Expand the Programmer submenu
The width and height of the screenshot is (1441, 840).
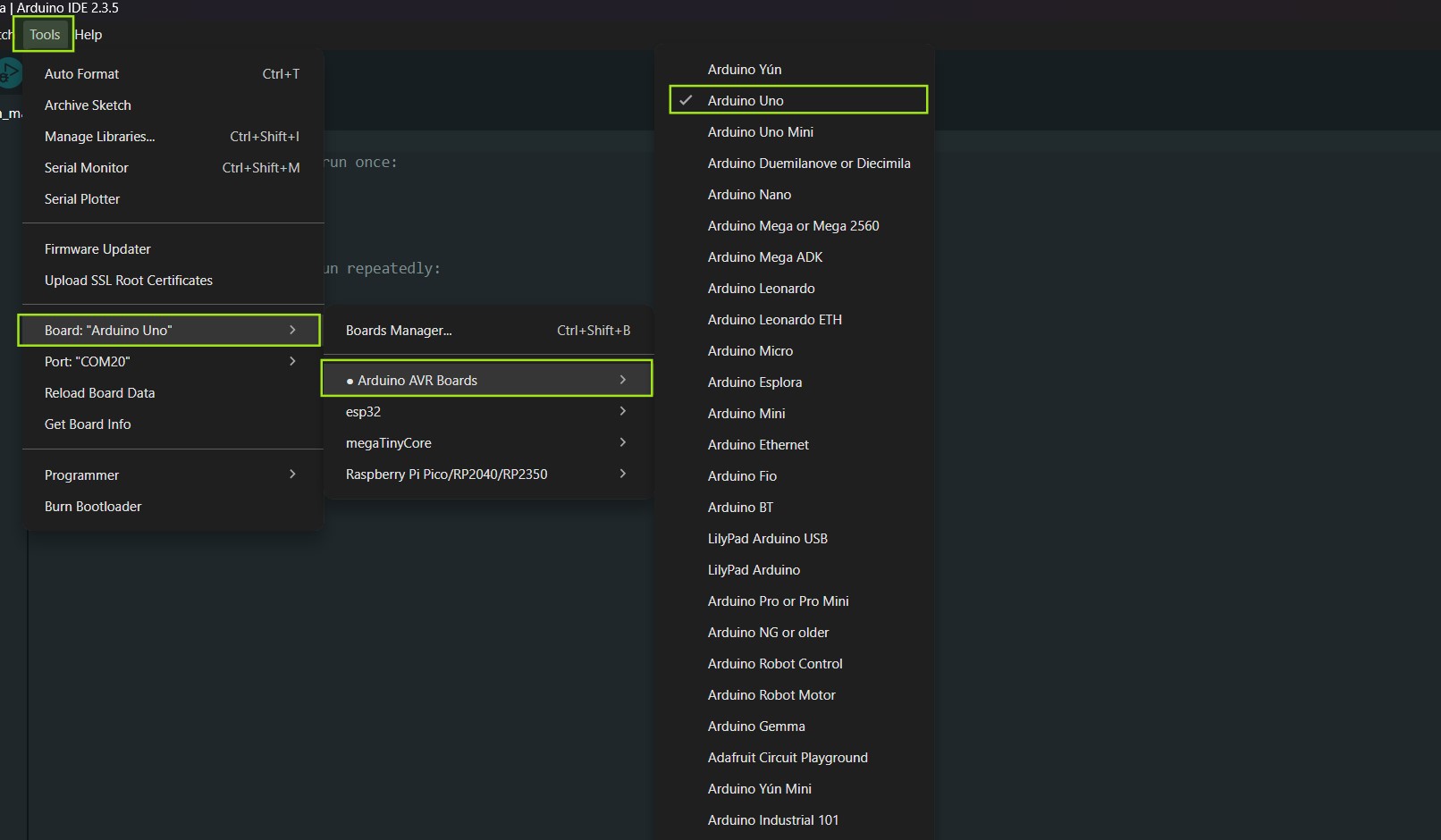(172, 475)
